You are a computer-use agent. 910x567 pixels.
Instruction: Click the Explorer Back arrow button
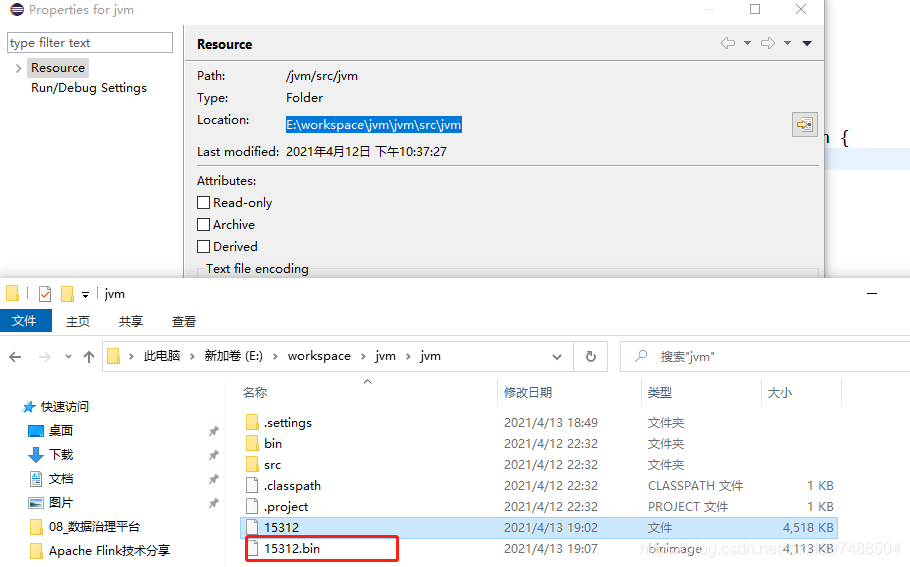tap(15, 357)
